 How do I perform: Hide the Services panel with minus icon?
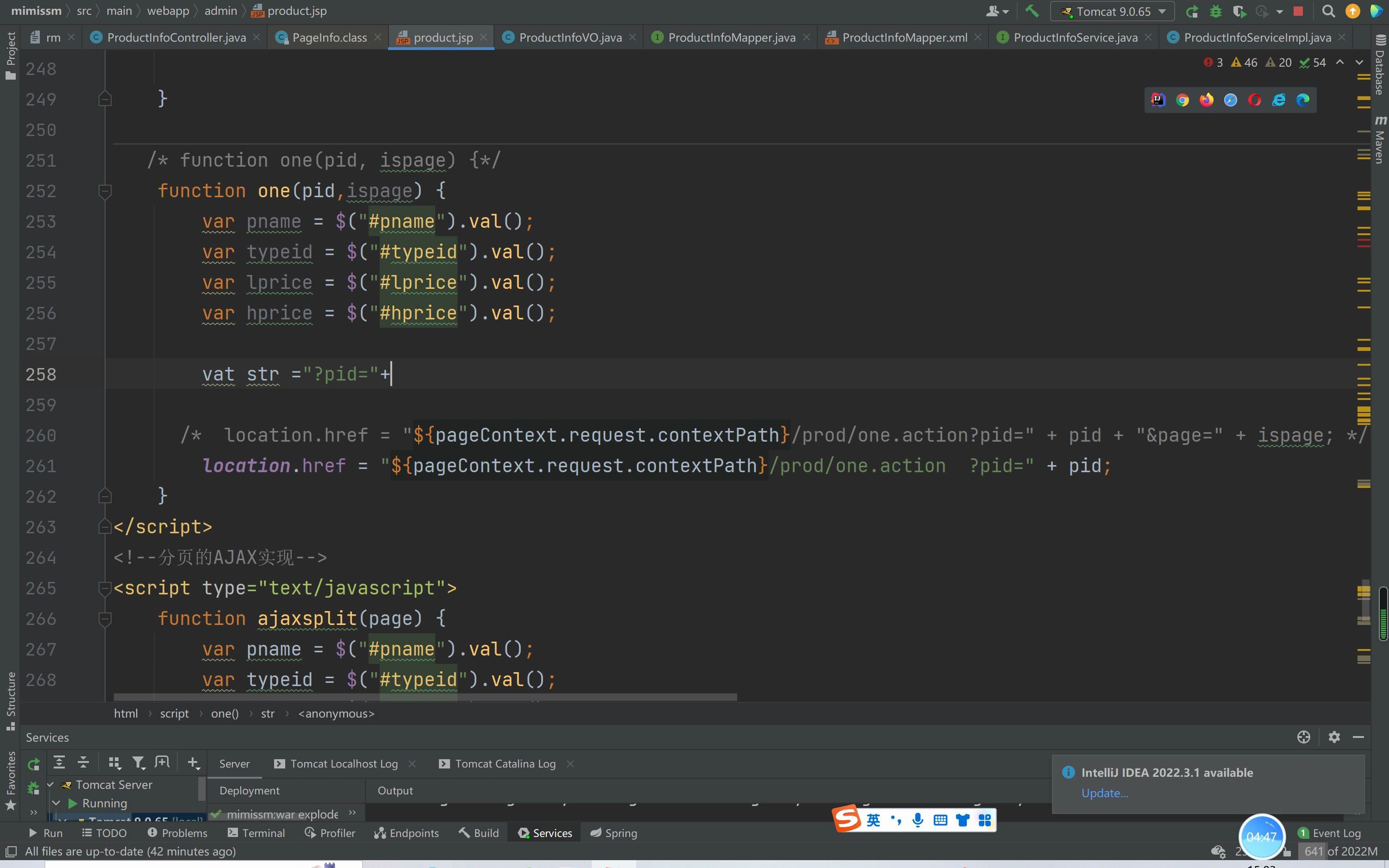pos(1358,737)
